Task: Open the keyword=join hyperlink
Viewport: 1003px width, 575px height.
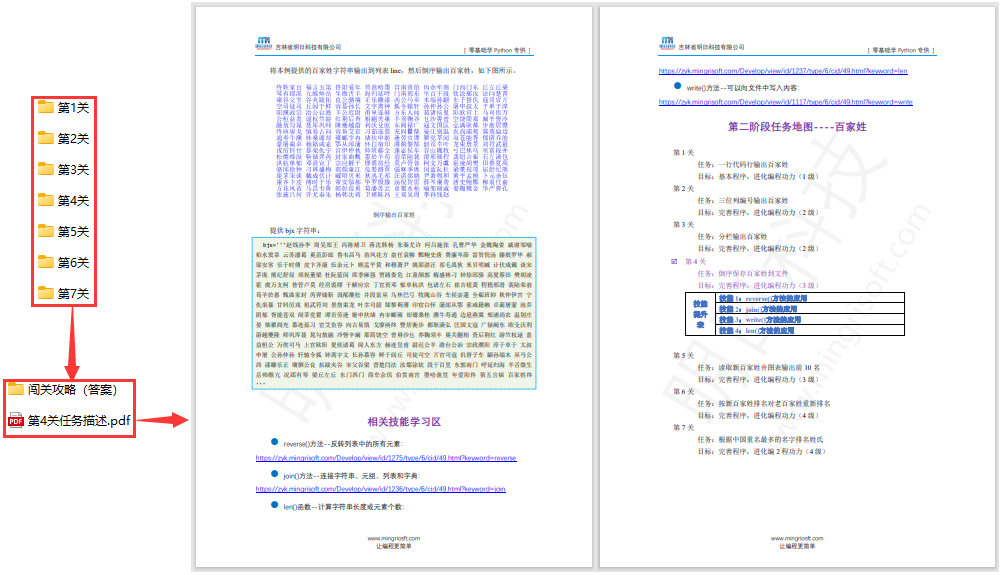Action: 381,489
